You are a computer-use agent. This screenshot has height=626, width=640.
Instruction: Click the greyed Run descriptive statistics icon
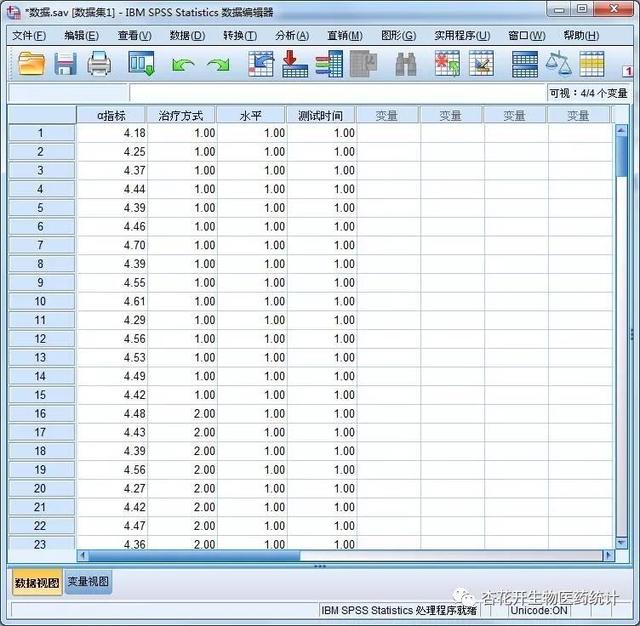point(363,64)
